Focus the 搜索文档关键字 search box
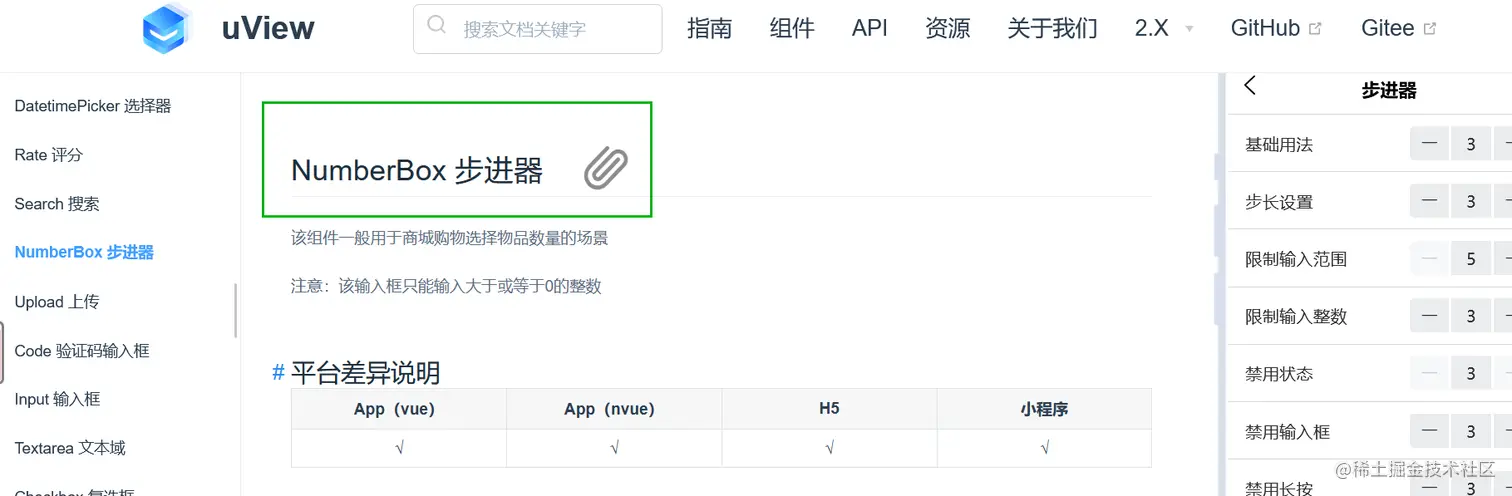Viewport: 1512px width, 496px height. (537, 29)
